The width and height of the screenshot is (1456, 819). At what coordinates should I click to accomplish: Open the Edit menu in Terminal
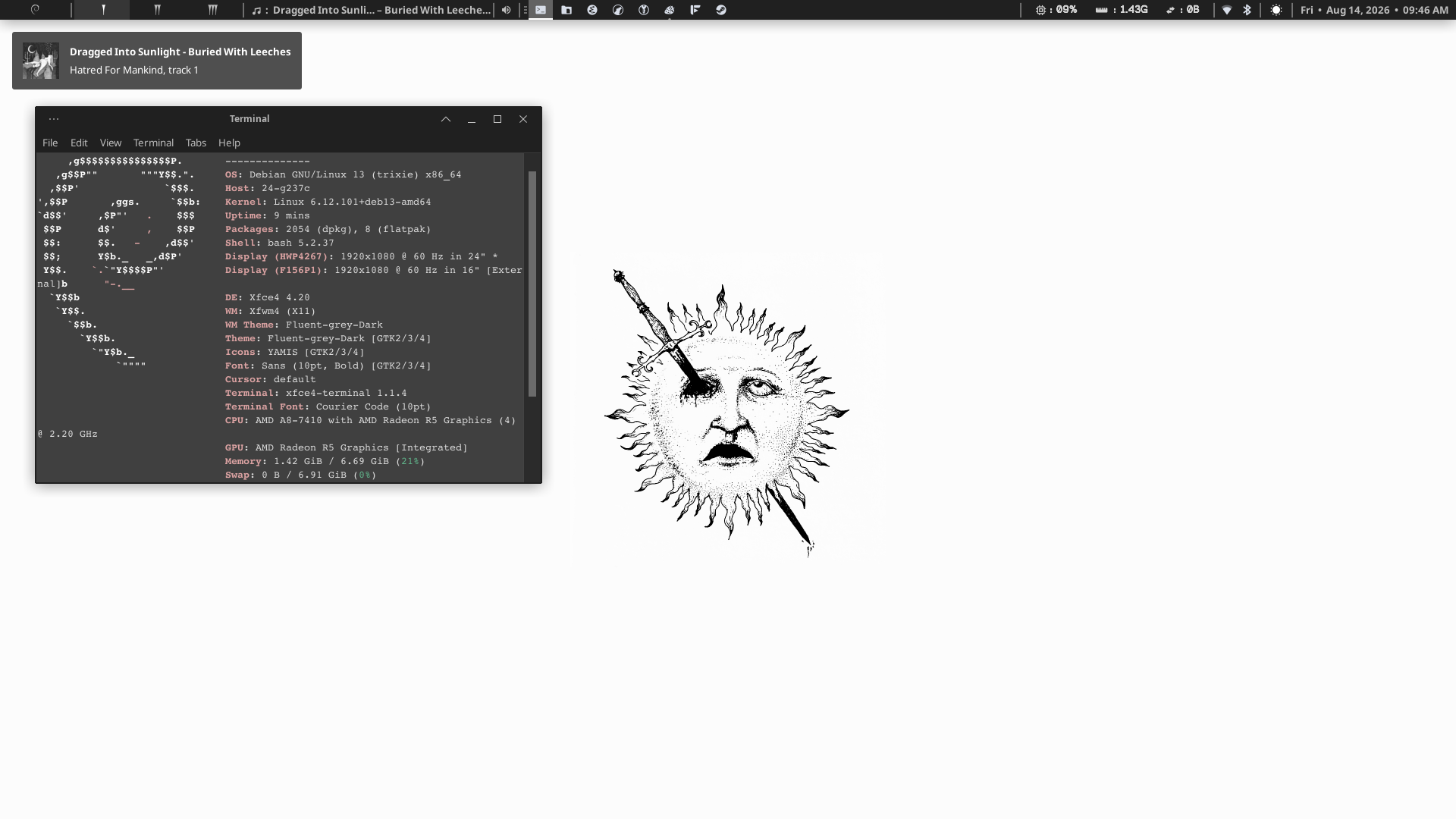(x=79, y=143)
